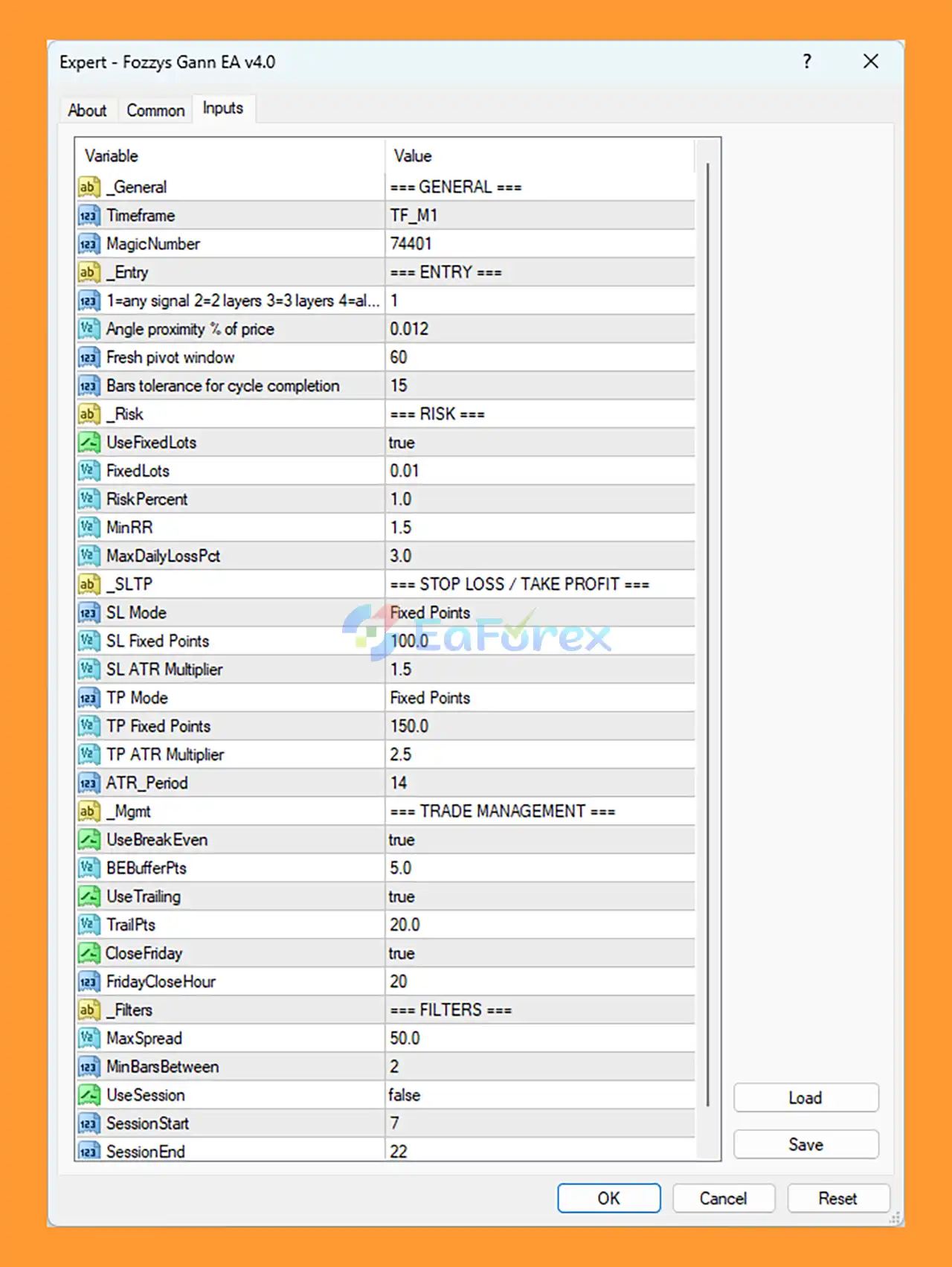
Task: Click the double icon beside FixedLots
Action: tap(89, 471)
